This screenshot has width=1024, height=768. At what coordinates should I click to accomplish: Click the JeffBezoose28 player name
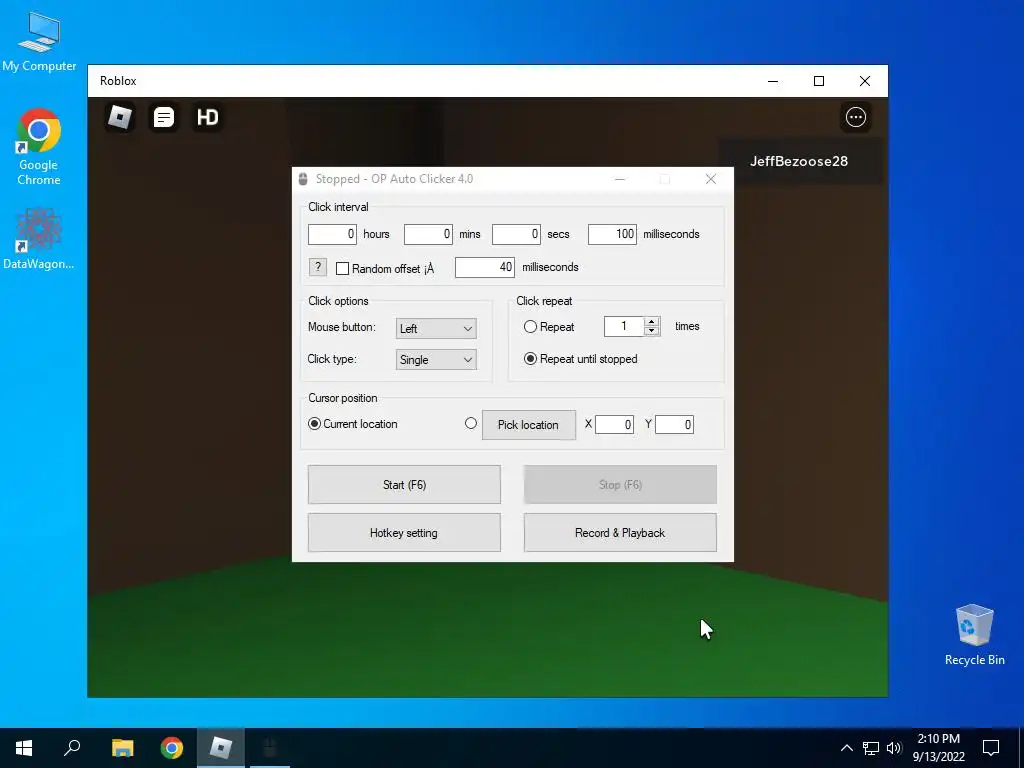[x=799, y=161]
